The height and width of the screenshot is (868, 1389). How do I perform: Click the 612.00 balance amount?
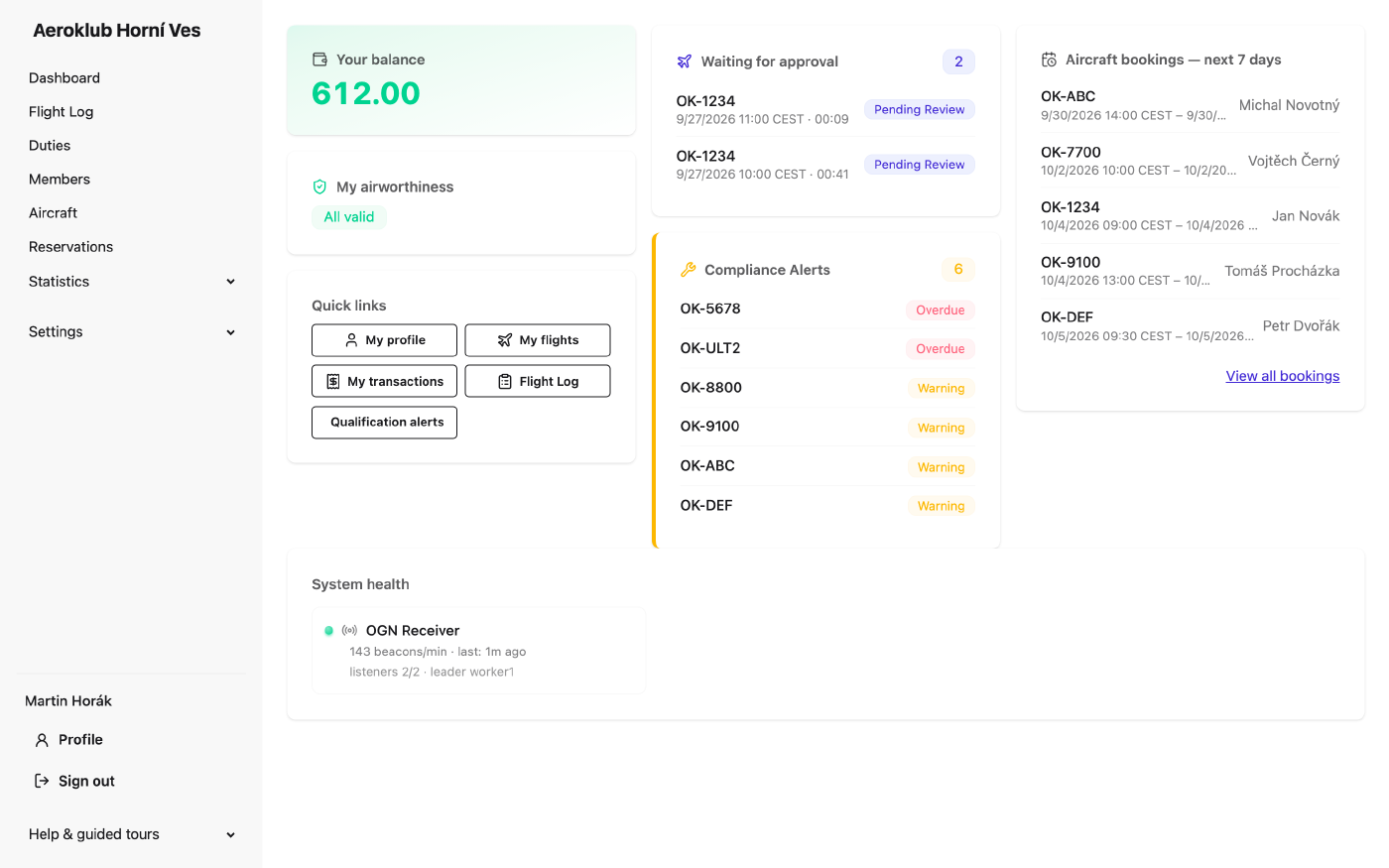point(366,93)
